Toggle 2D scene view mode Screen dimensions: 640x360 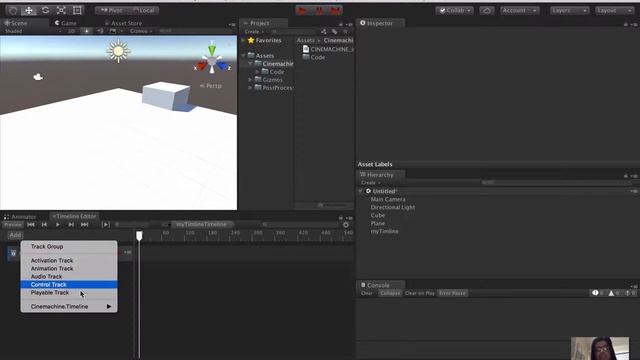click(x=71, y=31)
